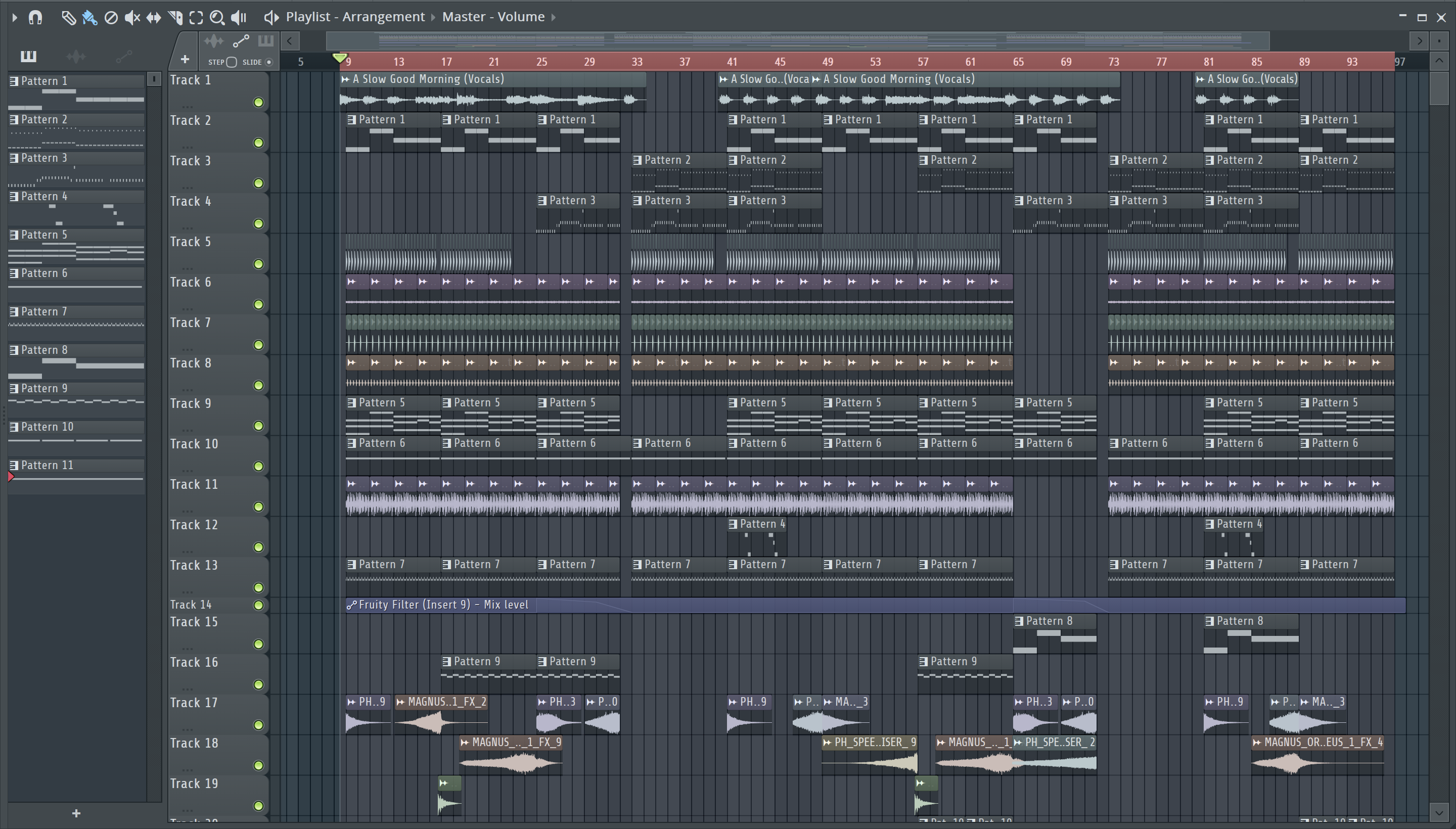Screen dimensions: 1456x829
Task: Mute Track 1 with its green LED
Action: click(258, 103)
